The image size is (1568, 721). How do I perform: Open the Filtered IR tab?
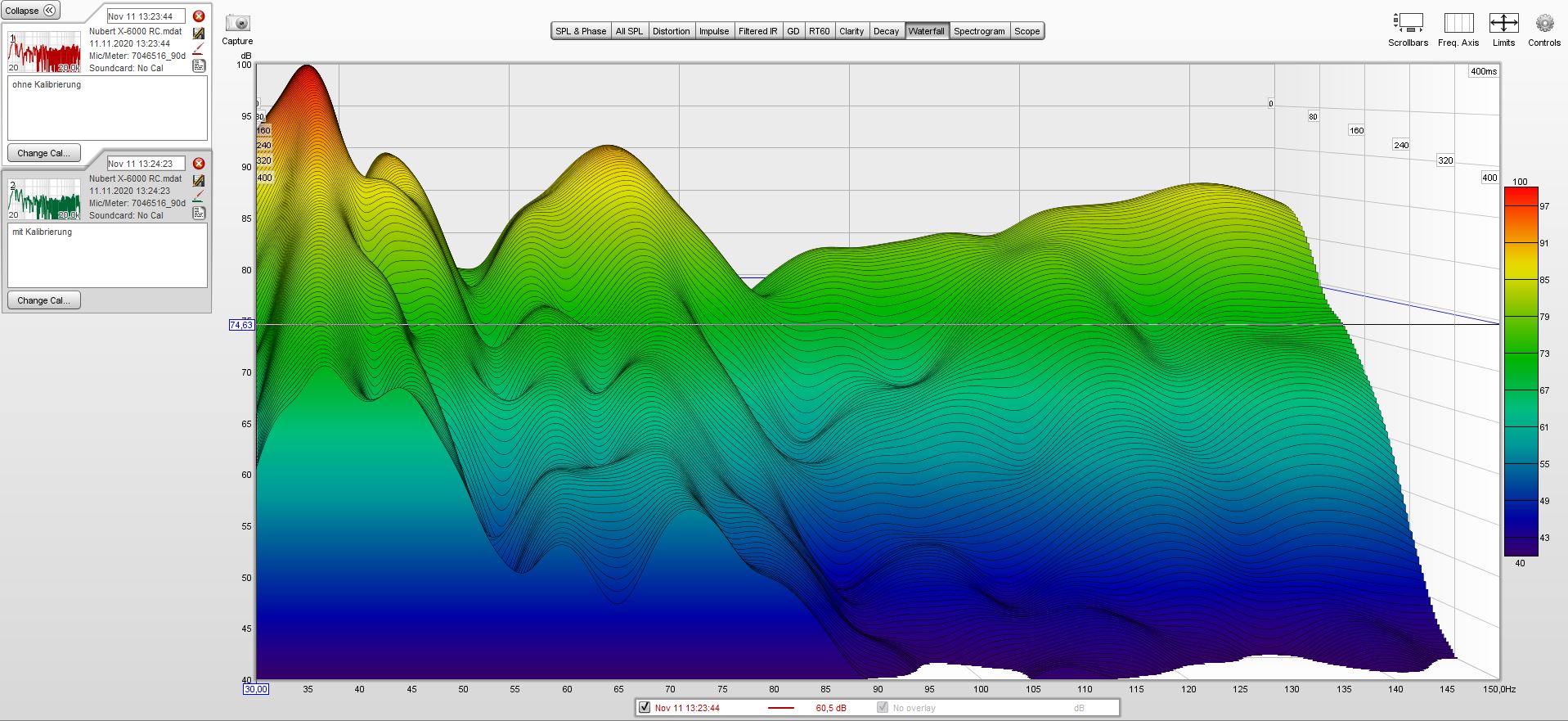[x=757, y=31]
